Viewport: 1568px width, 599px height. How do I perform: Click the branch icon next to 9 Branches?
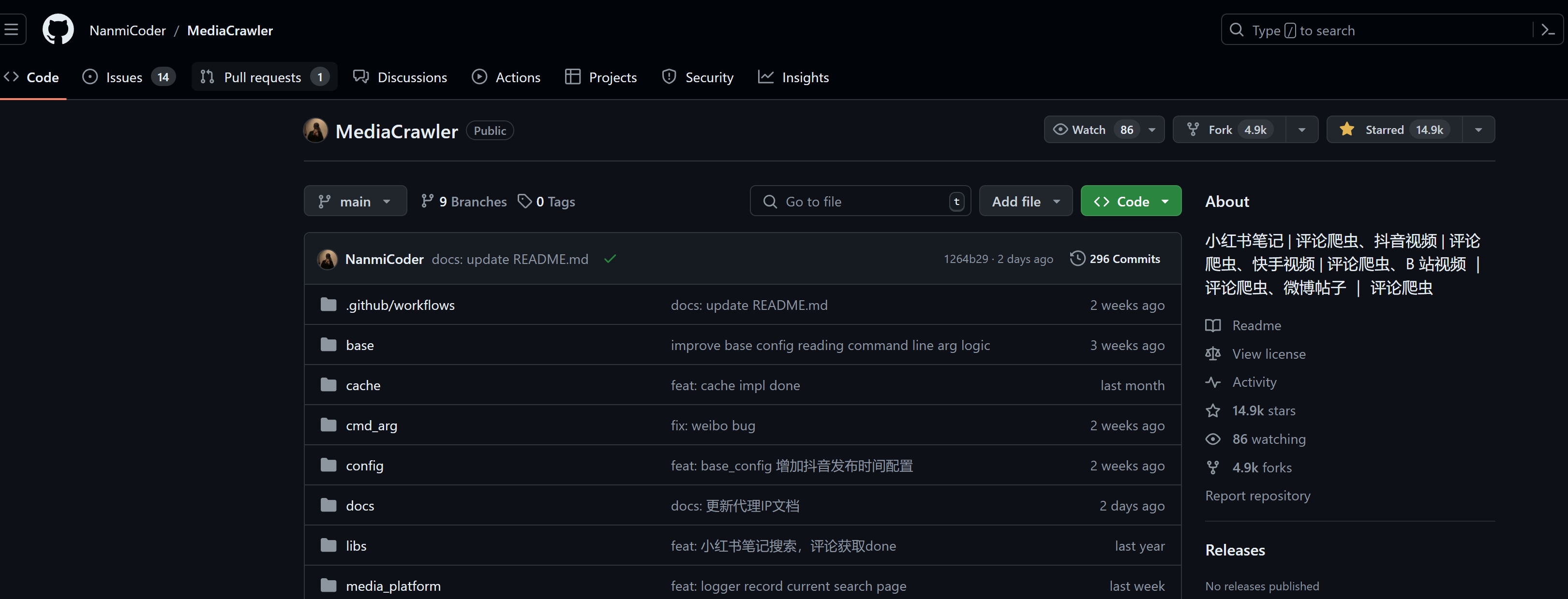(427, 201)
